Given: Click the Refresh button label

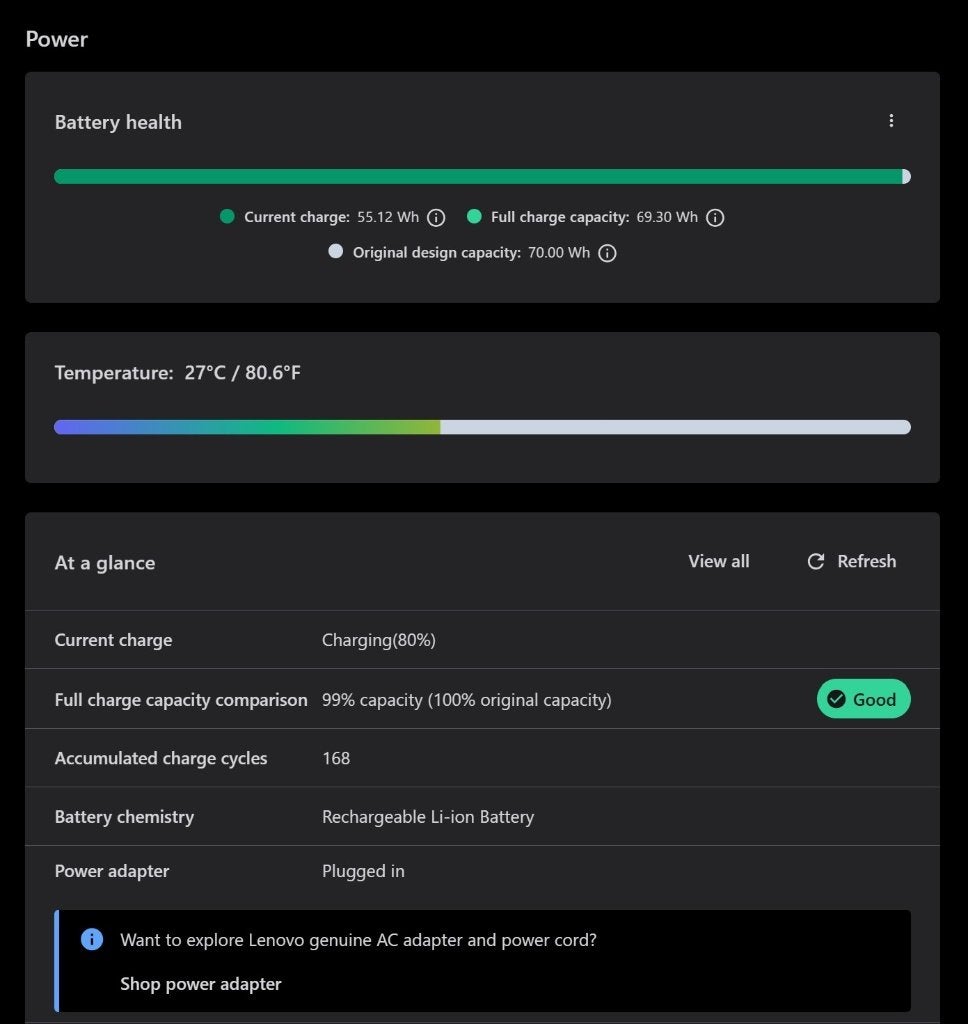Looking at the screenshot, I should (867, 562).
